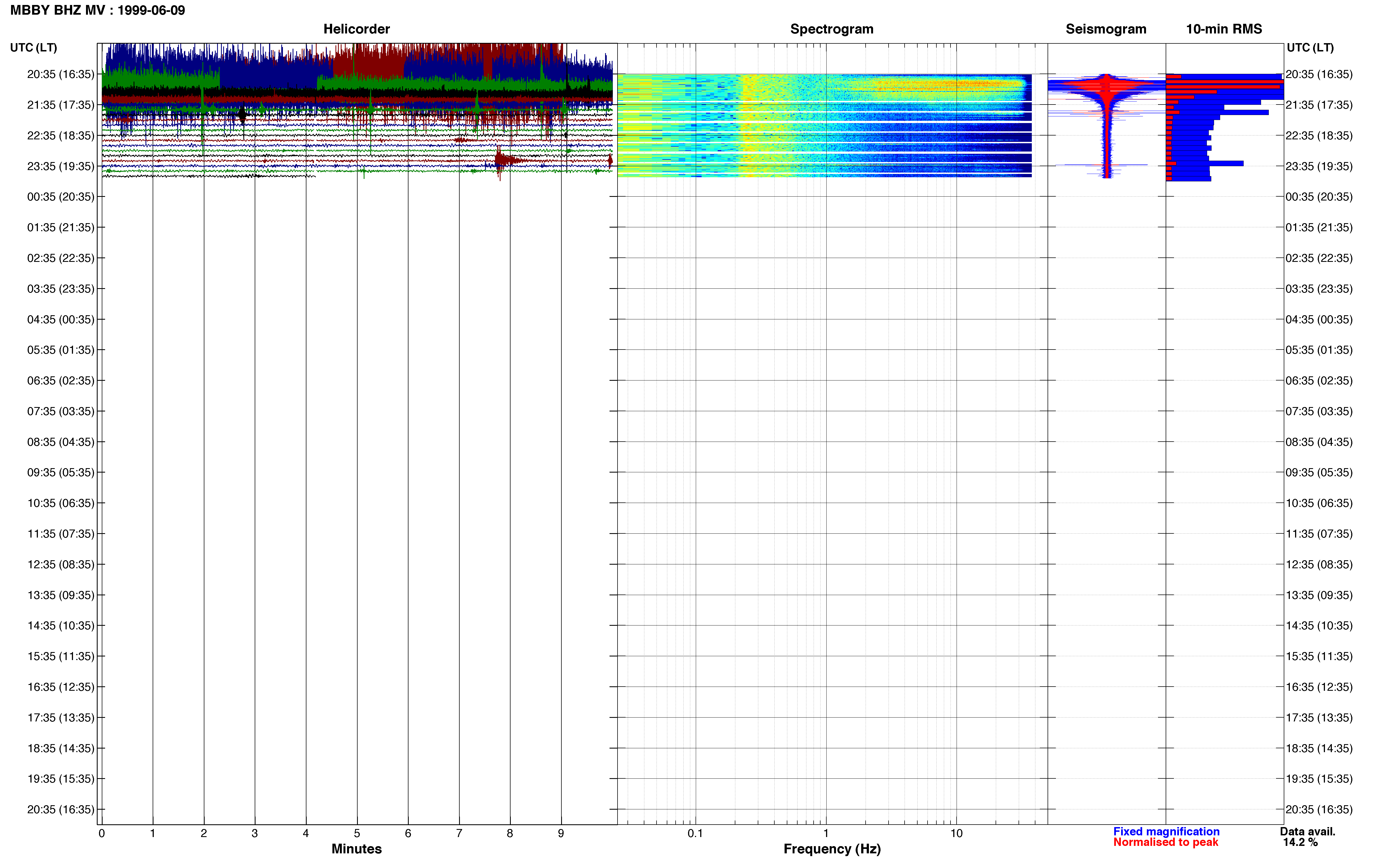This screenshot has height=868, width=1388.
Task: Click the 6 tick on the Minutes axis
Action: click(408, 833)
